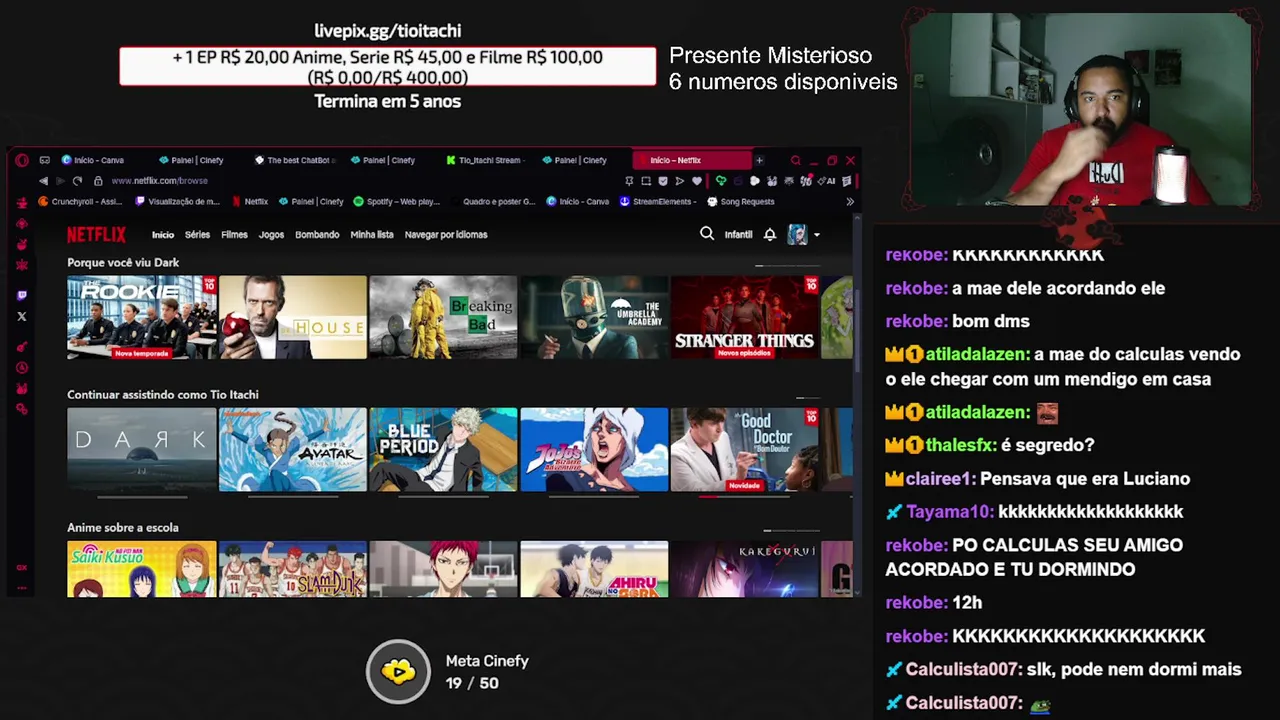The height and width of the screenshot is (720, 1280).
Task: Open Navegar por idiomas in Netflix
Action: [446, 235]
